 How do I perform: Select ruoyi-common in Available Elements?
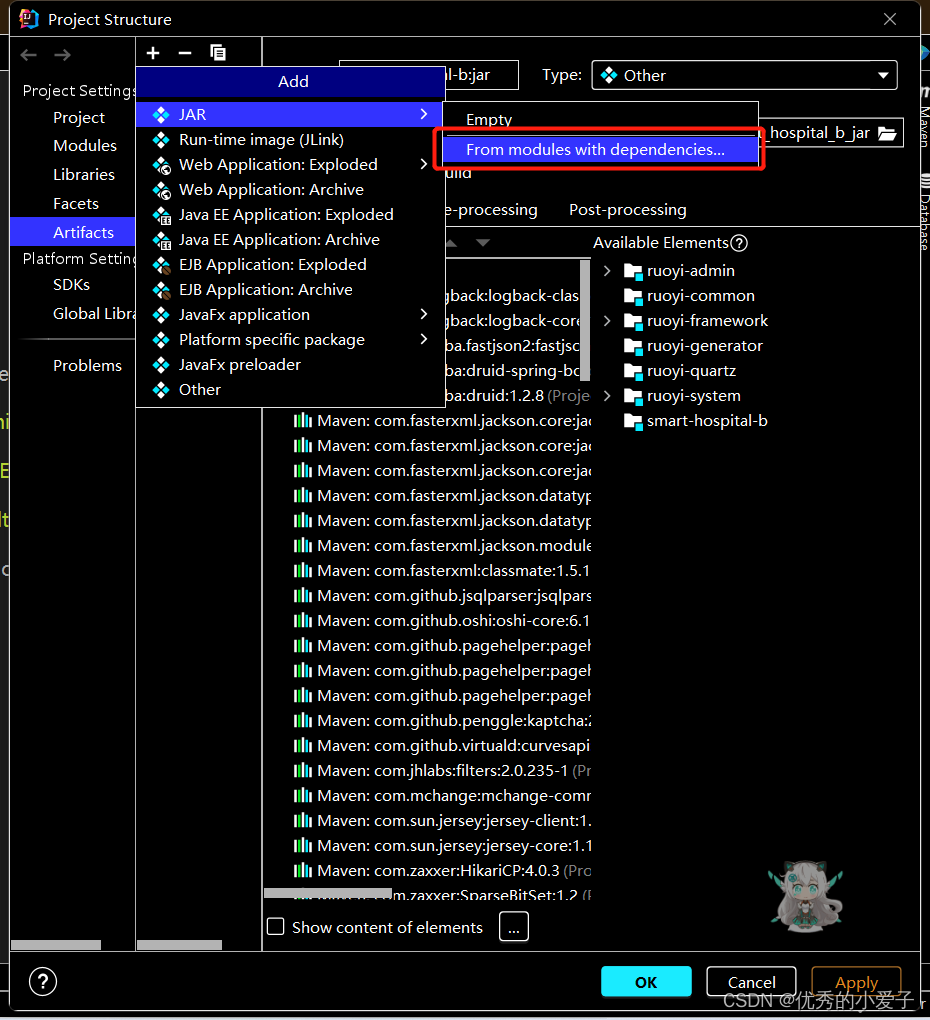click(x=700, y=296)
